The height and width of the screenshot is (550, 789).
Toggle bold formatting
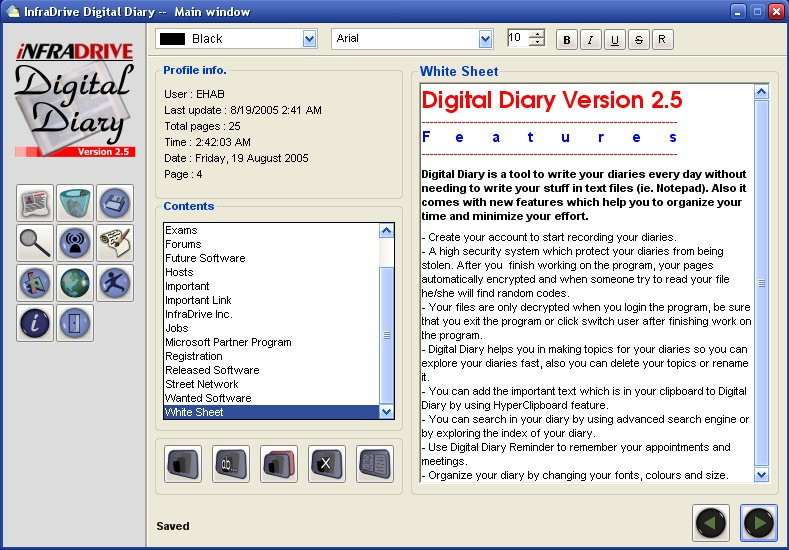(567, 40)
